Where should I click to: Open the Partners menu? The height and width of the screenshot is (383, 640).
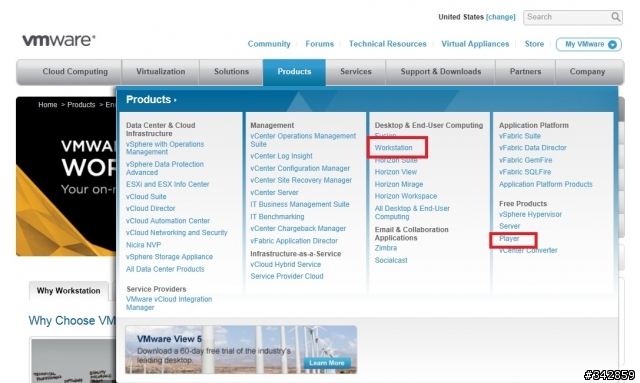(525, 72)
